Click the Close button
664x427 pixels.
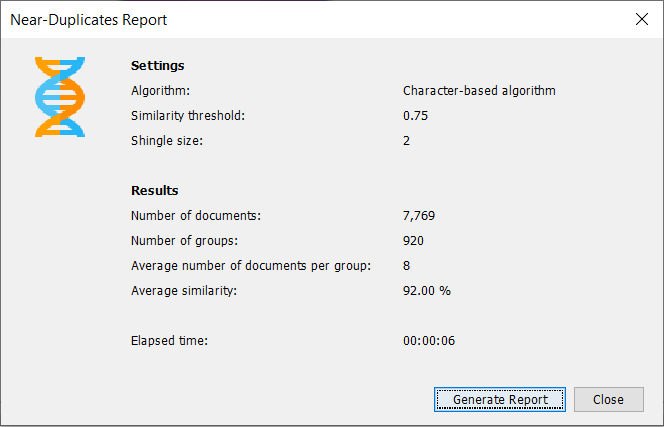[x=608, y=399]
